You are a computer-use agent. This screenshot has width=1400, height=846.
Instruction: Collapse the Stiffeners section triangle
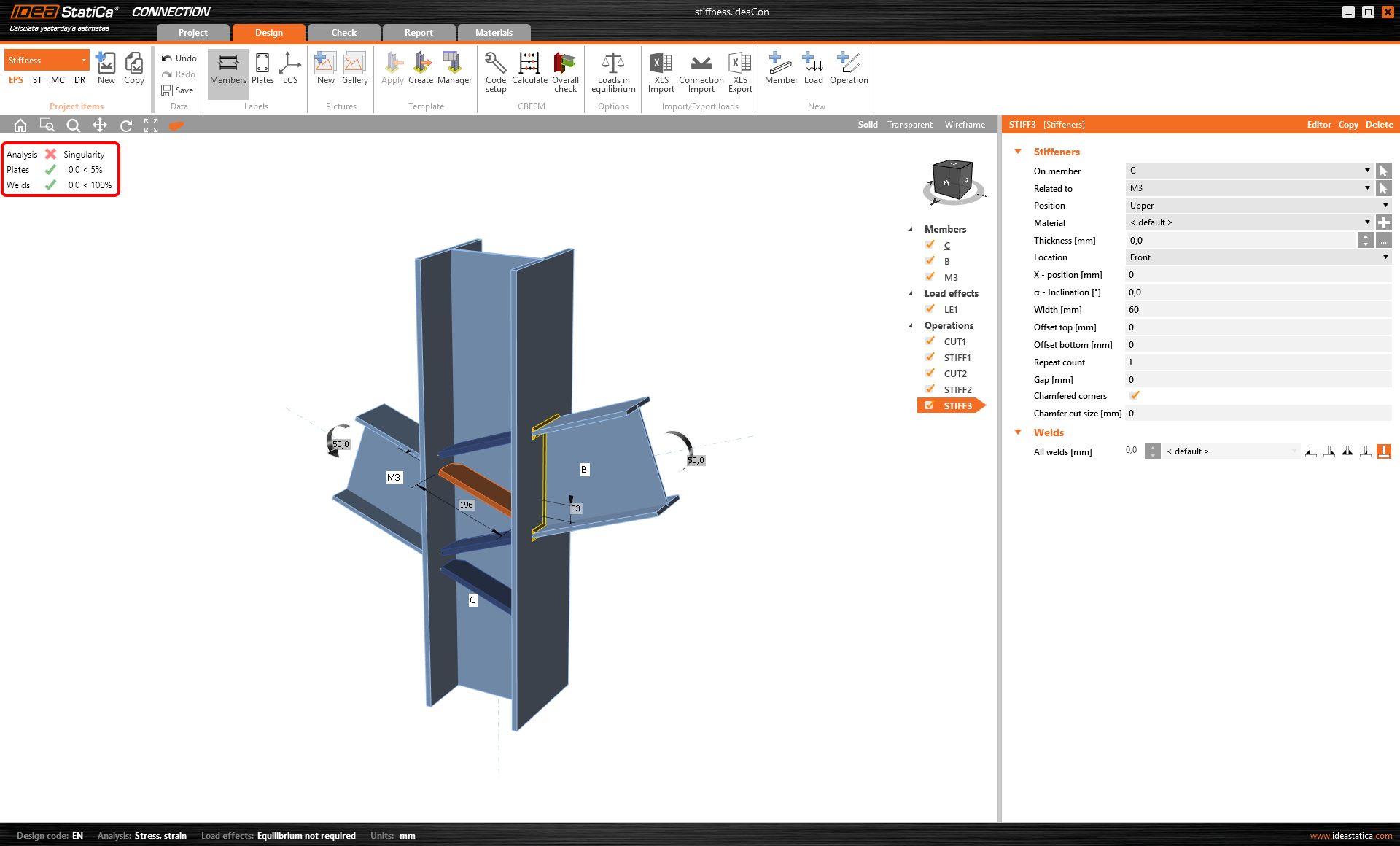(1018, 152)
